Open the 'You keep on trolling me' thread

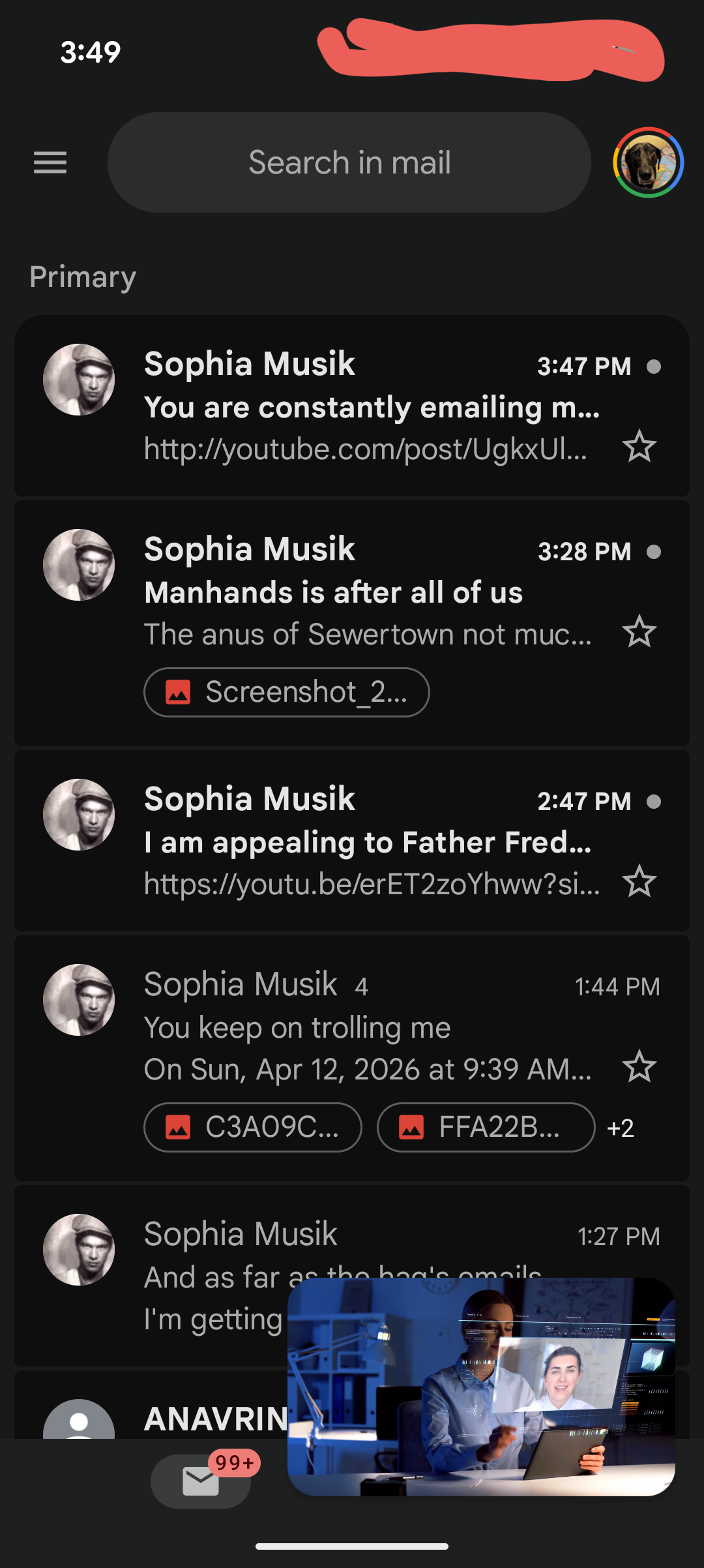(365, 1028)
